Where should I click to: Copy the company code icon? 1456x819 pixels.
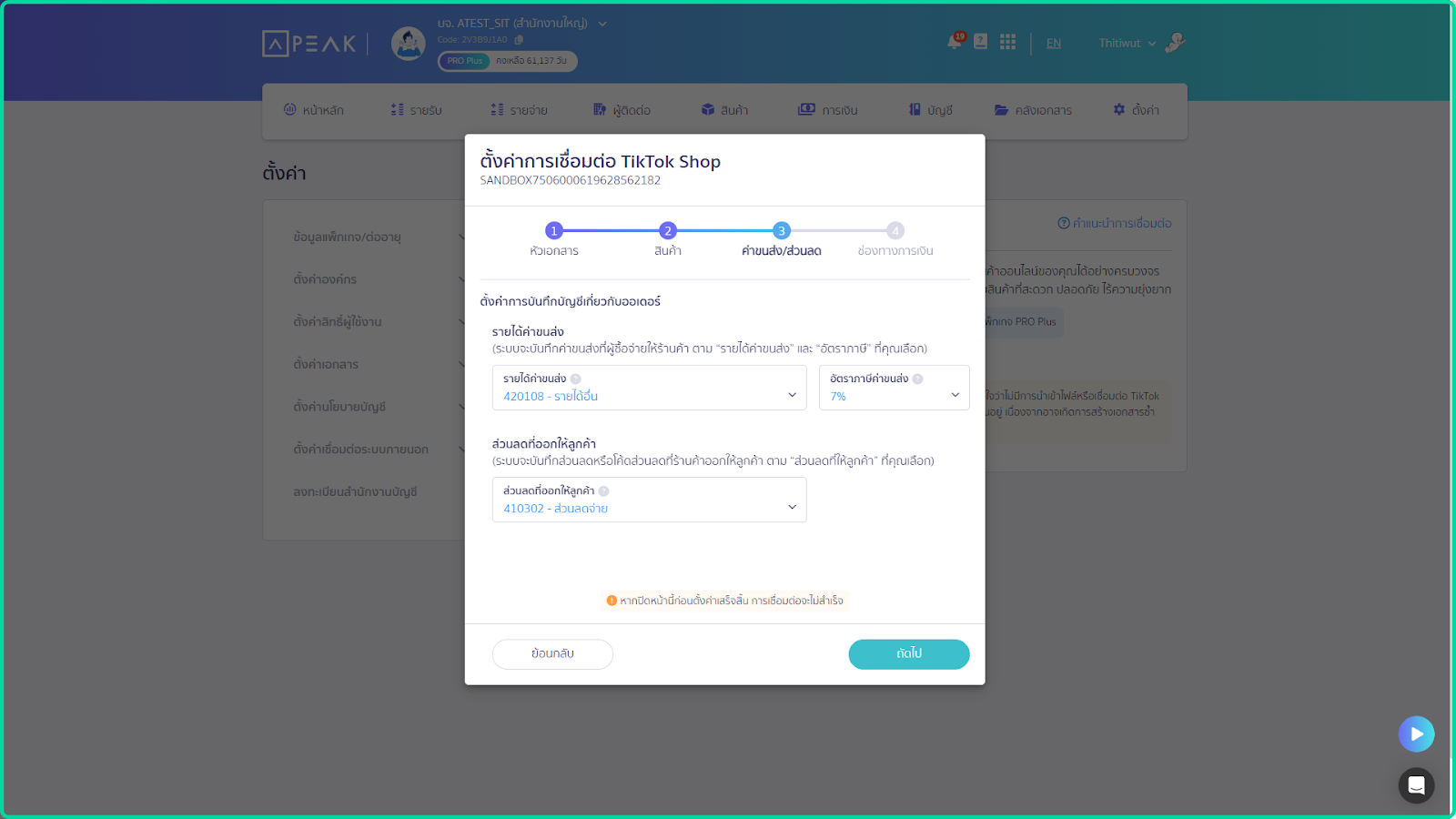click(519, 40)
